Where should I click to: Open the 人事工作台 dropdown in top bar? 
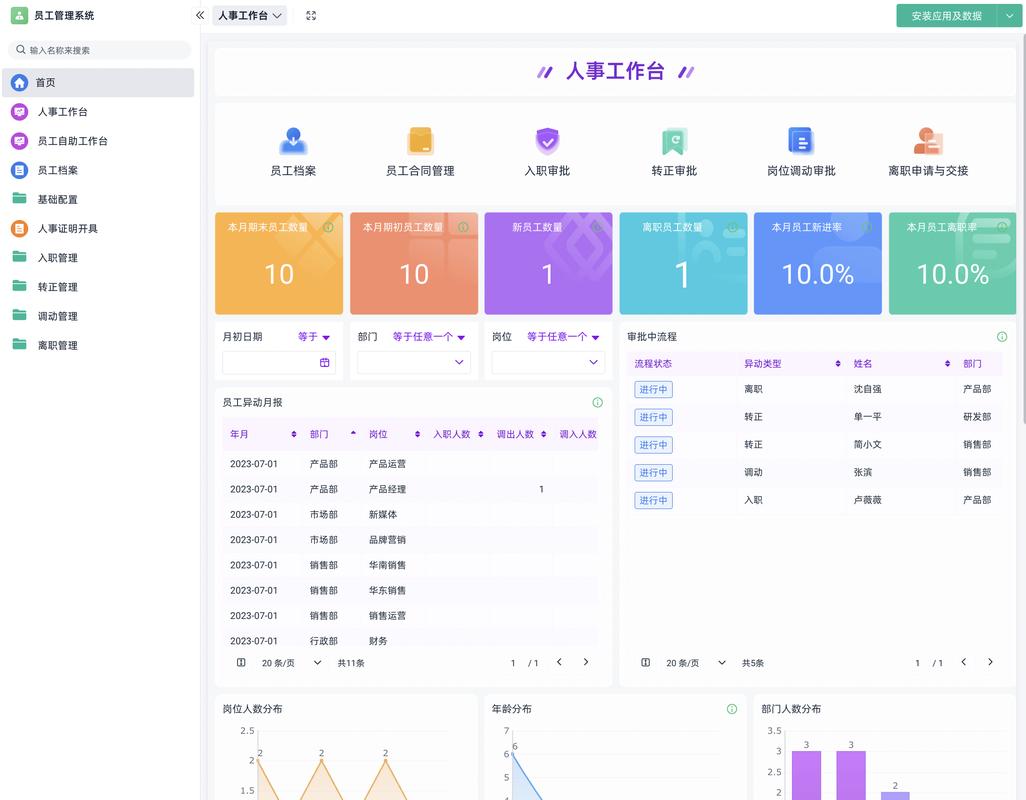coord(250,15)
